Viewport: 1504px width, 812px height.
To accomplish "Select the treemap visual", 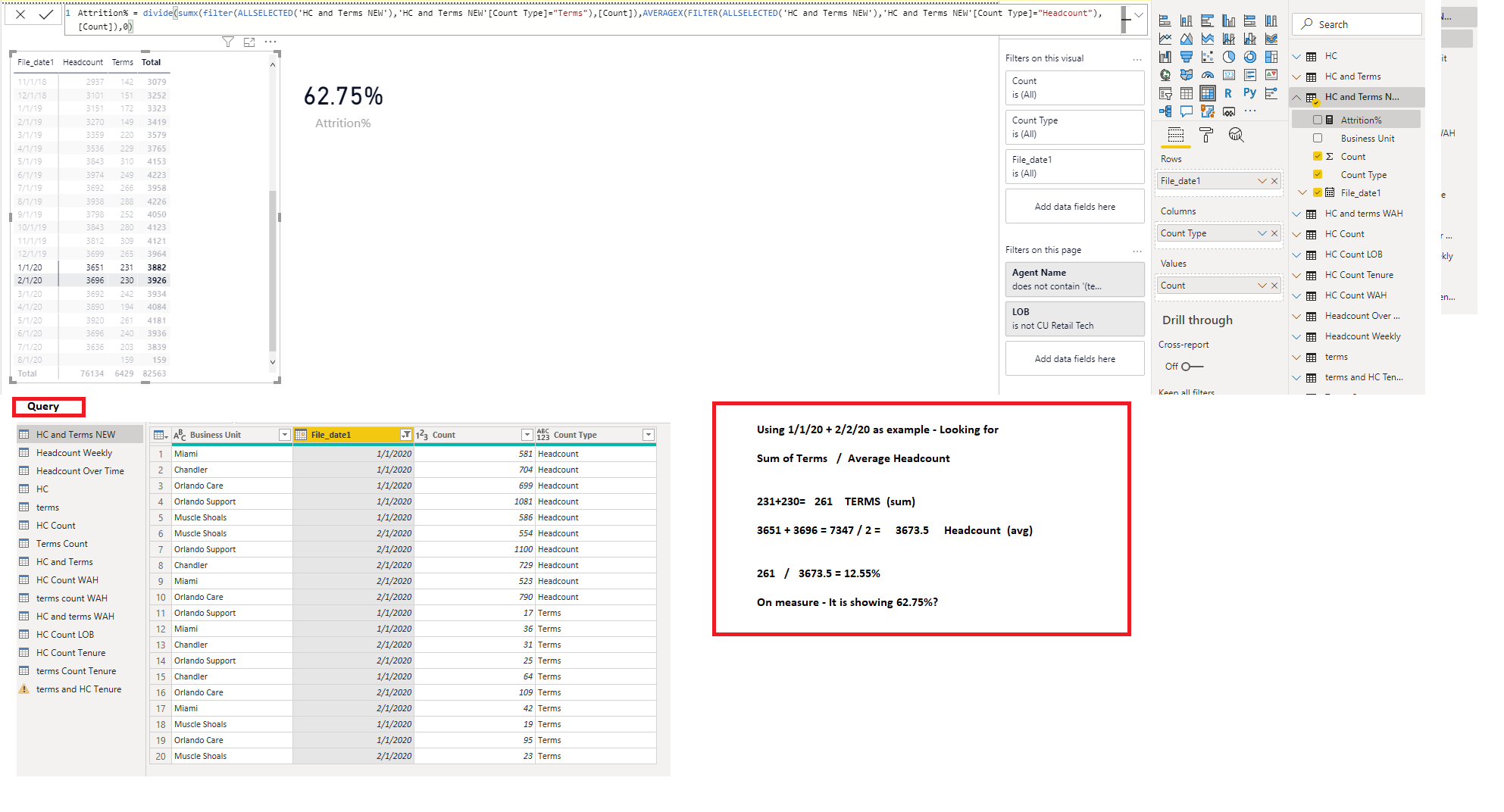I will tap(1271, 57).
